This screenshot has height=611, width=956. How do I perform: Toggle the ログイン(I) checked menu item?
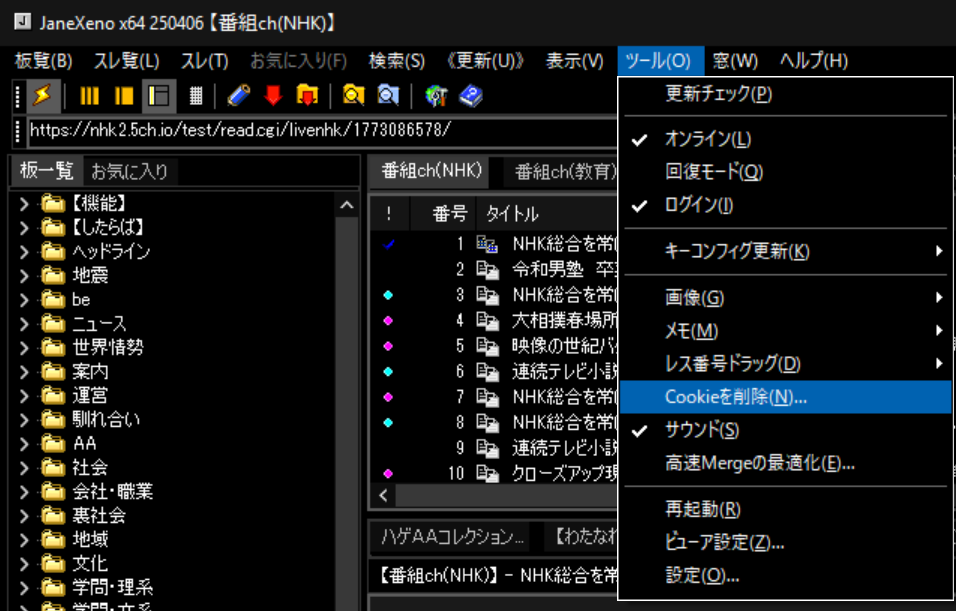click(x=698, y=205)
